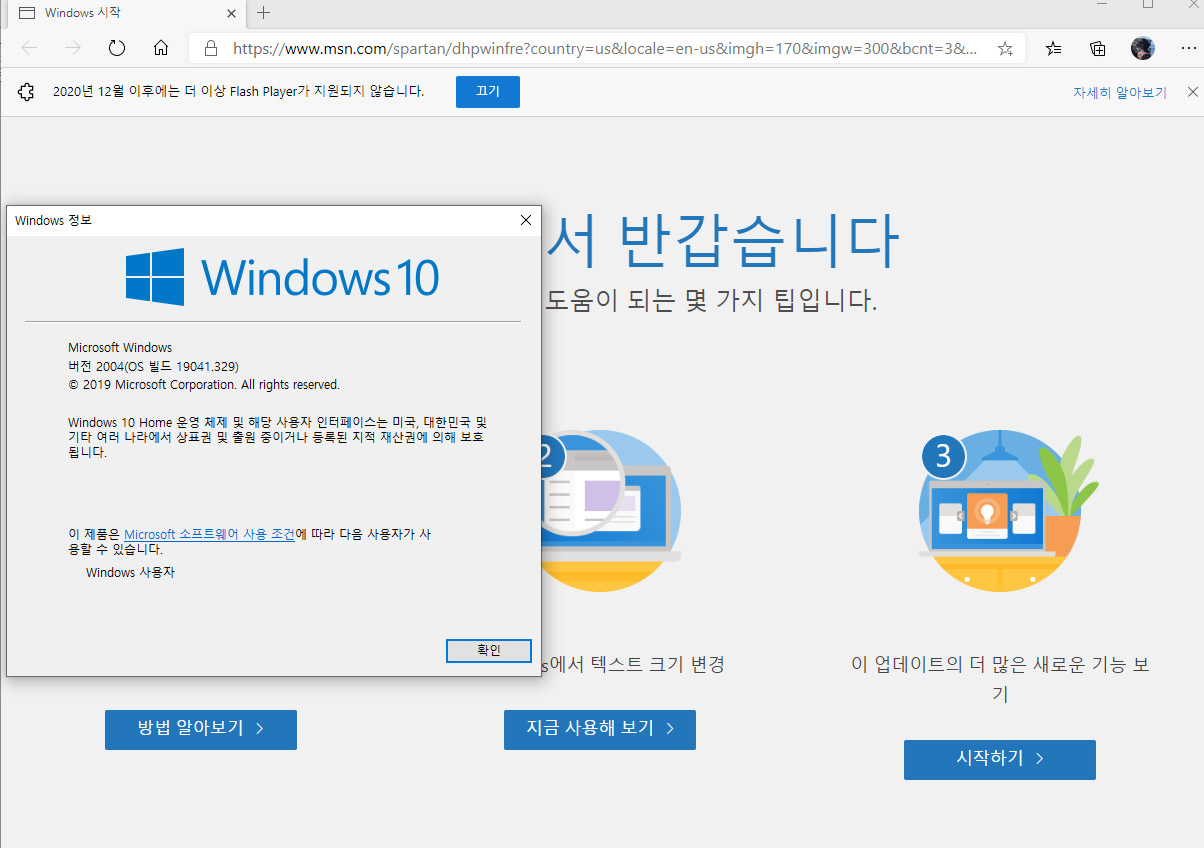Click the Windows 10 logo in the dialog
Viewport: 1204px width, 848px height.
(x=282, y=277)
